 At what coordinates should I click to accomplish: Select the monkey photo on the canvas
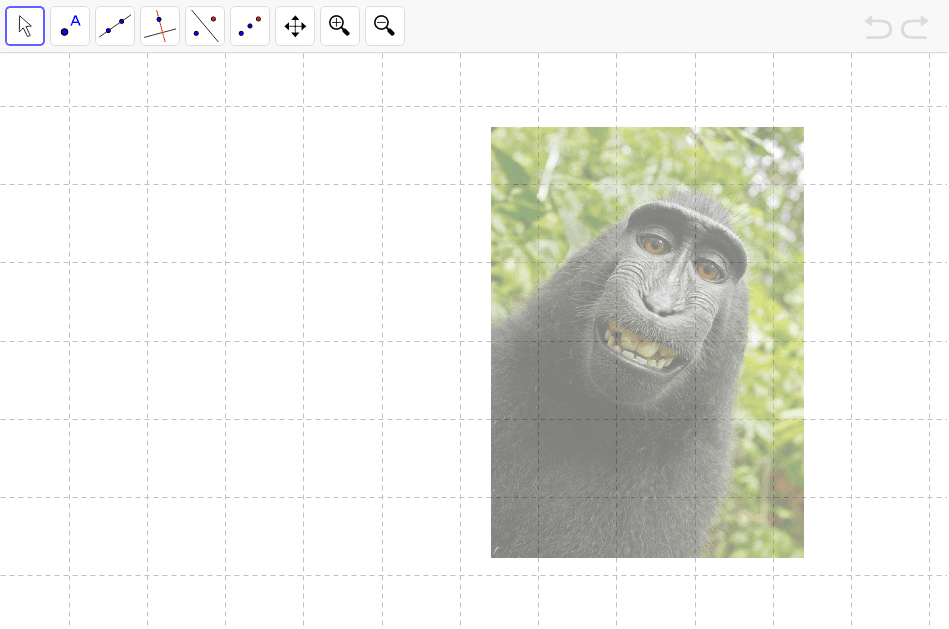[647, 342]
